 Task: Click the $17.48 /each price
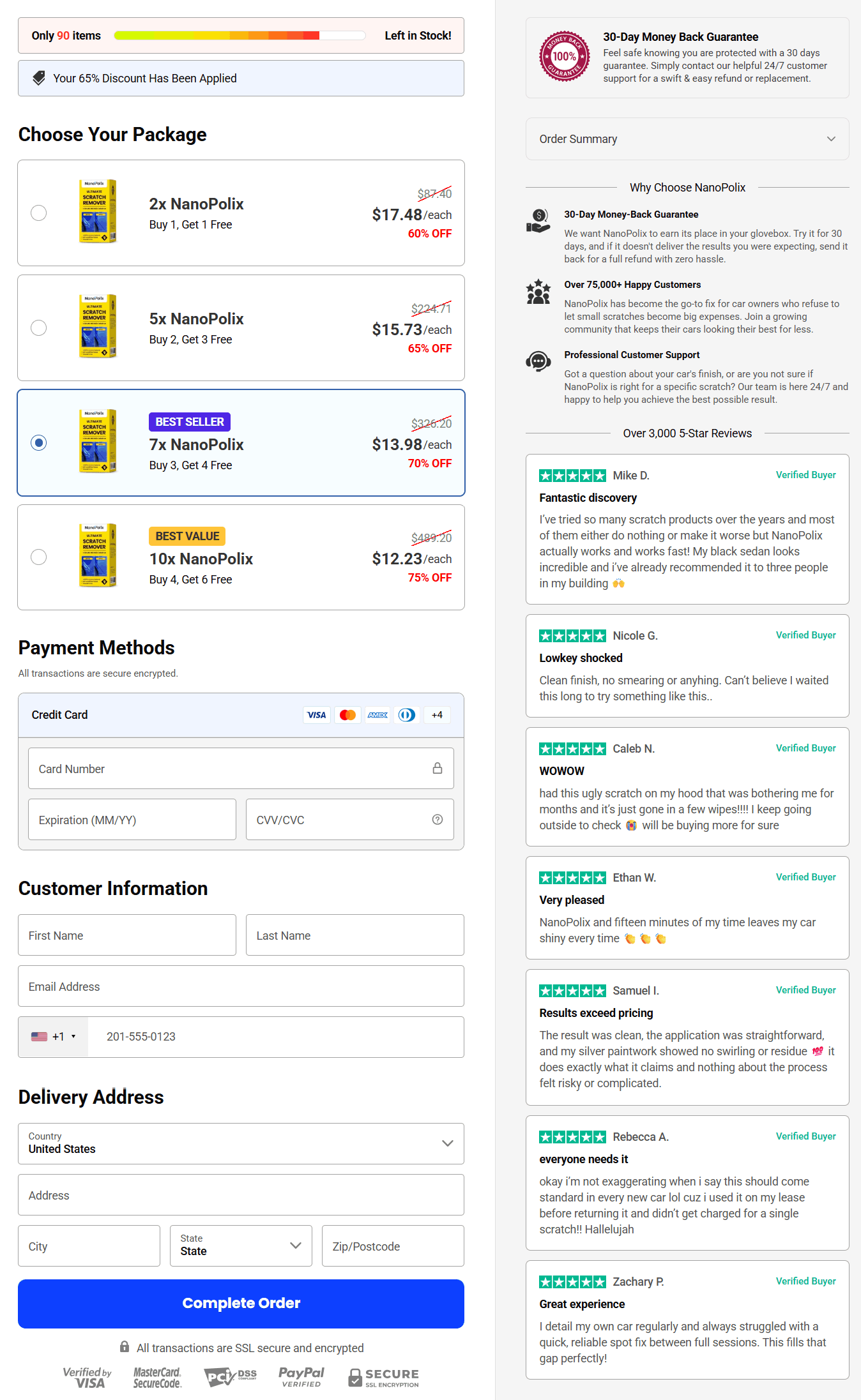click(x=412, y=215)
